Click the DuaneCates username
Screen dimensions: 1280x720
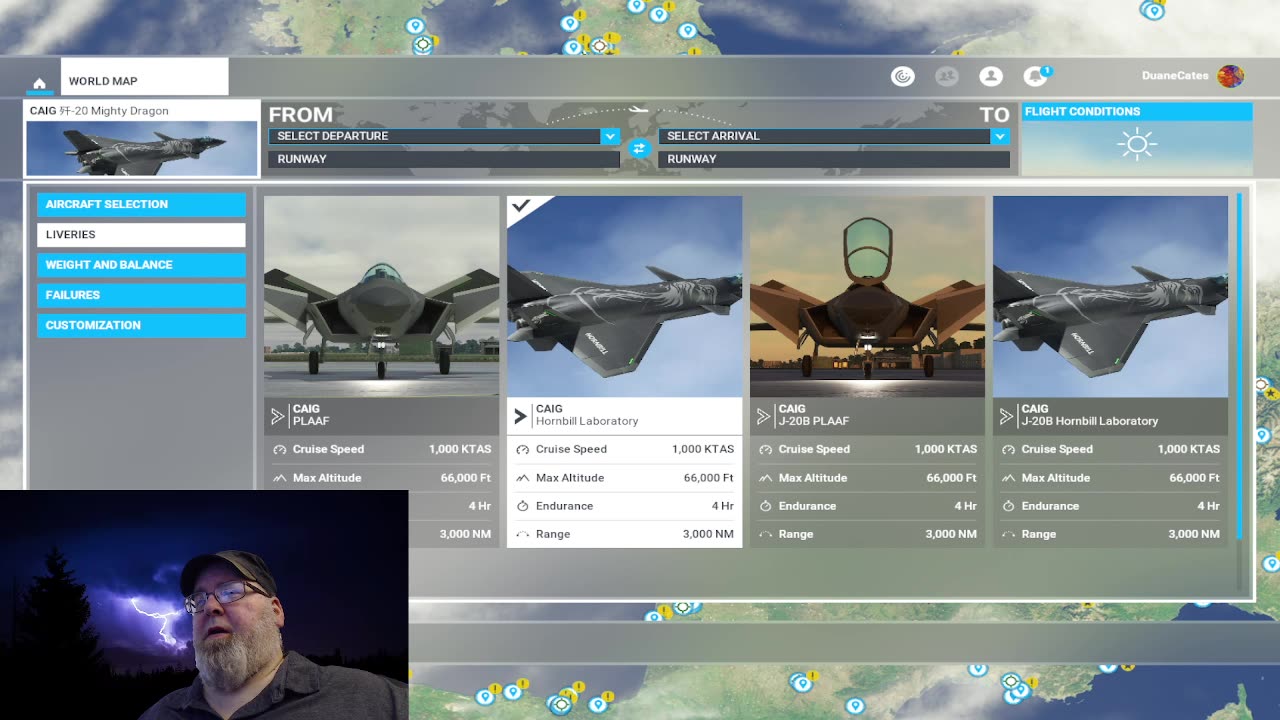[1175, 76]
